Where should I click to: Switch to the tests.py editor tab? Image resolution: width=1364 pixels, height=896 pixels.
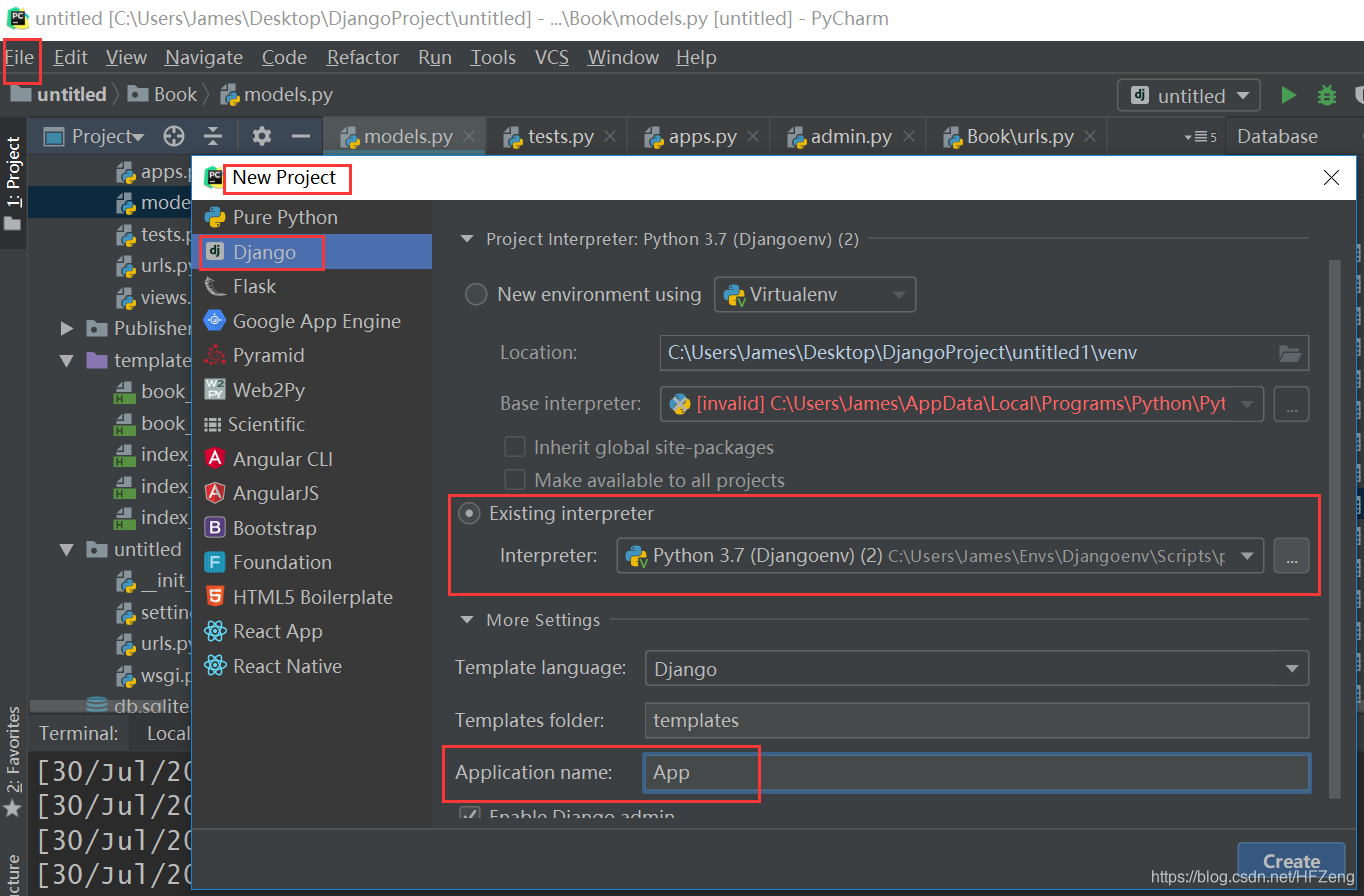tap(558, 136)
